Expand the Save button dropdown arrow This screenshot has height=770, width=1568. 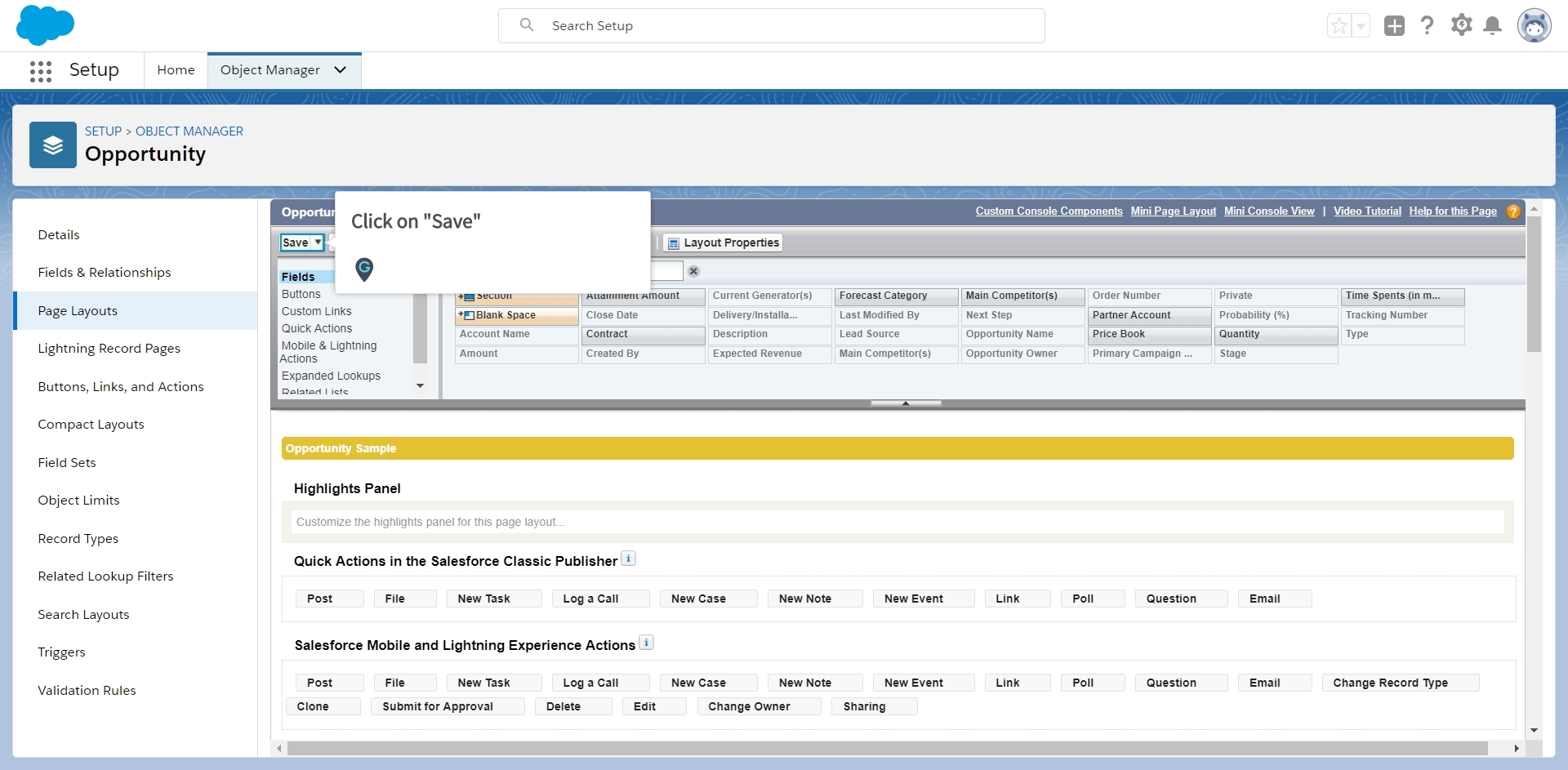click(x=318, y=243)
